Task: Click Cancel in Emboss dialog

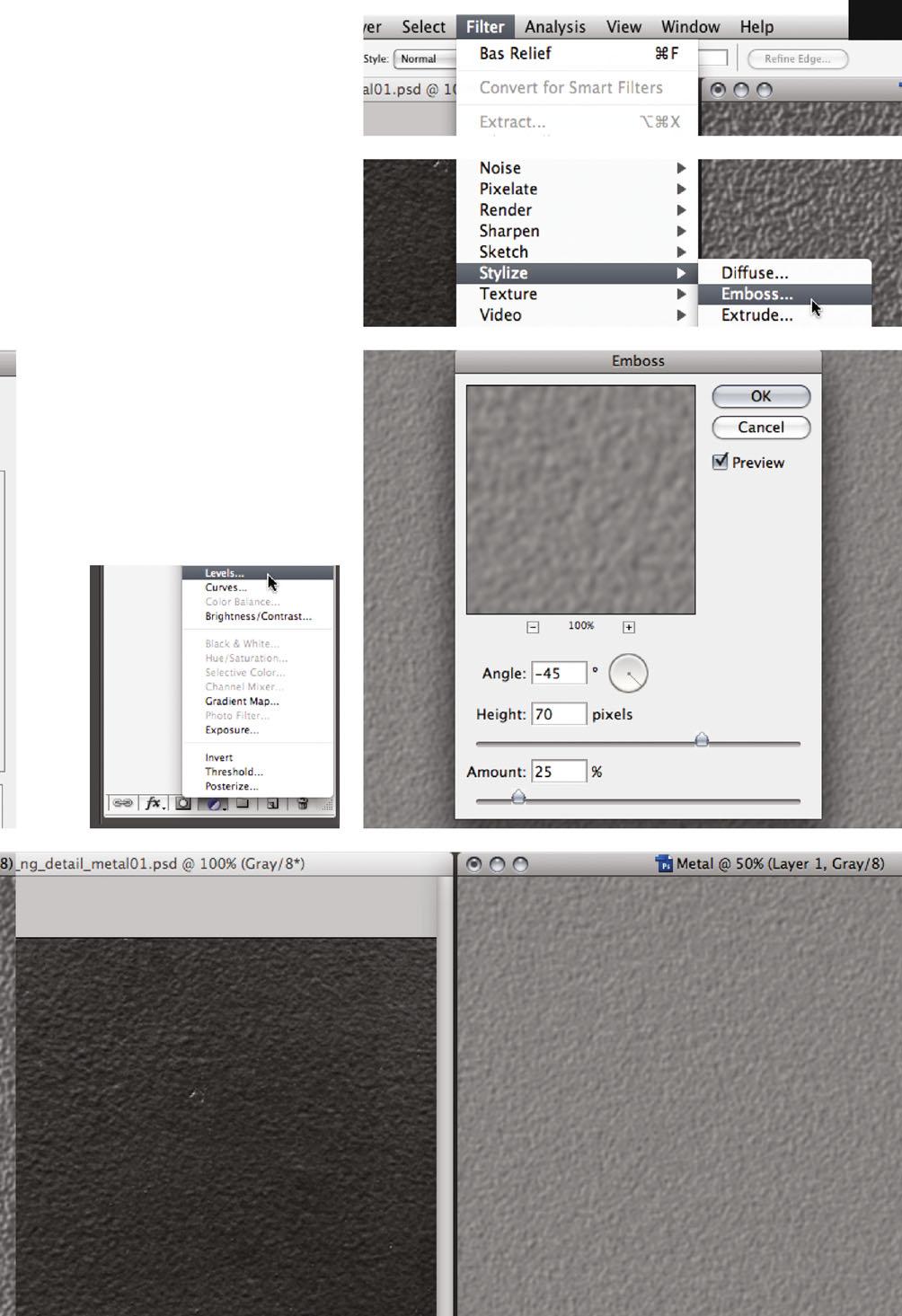Action: coord(761,428)
